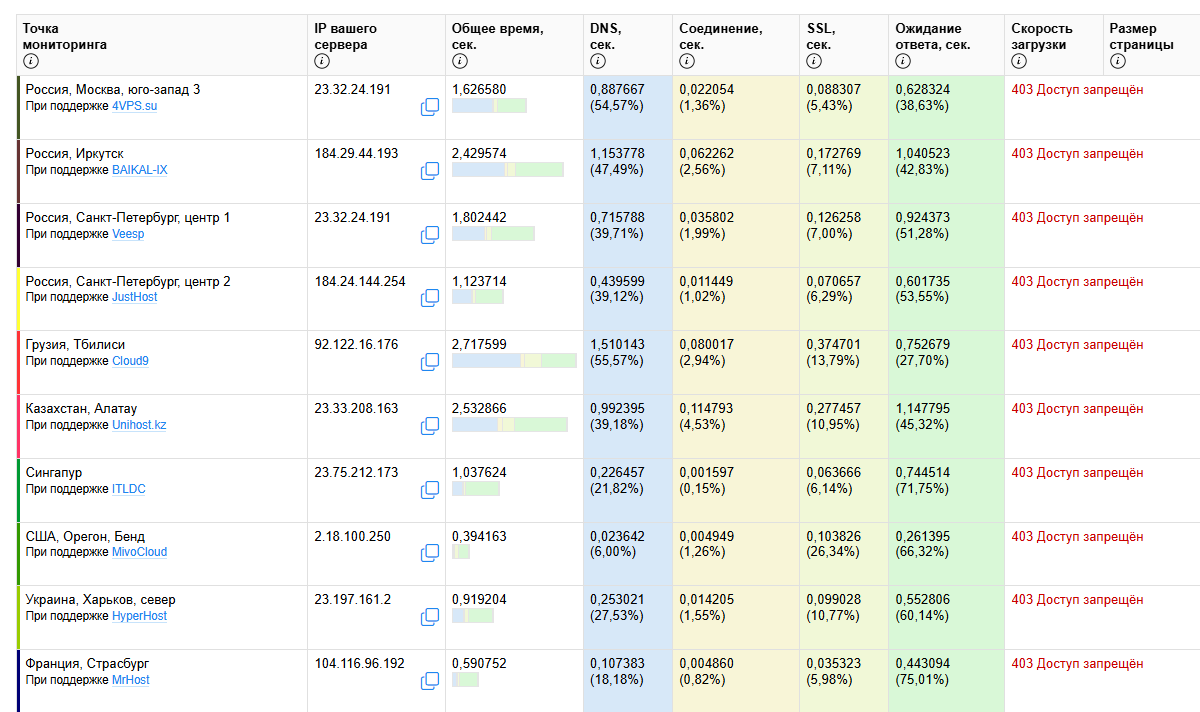Screen dimensions: 1200x712
Task: Open info icon under Скорость загрузки header
Action: tap(1019, 61)
